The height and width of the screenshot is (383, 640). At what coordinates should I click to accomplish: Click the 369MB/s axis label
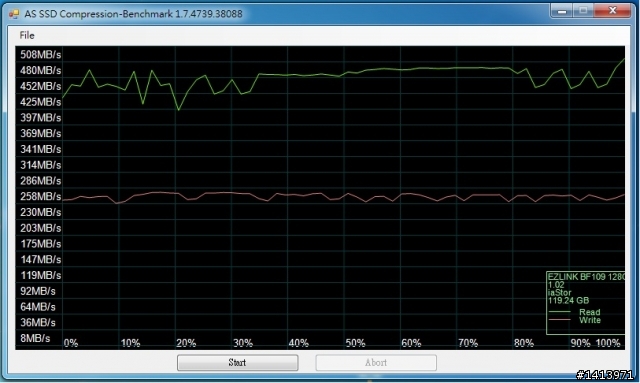(40, 134)
